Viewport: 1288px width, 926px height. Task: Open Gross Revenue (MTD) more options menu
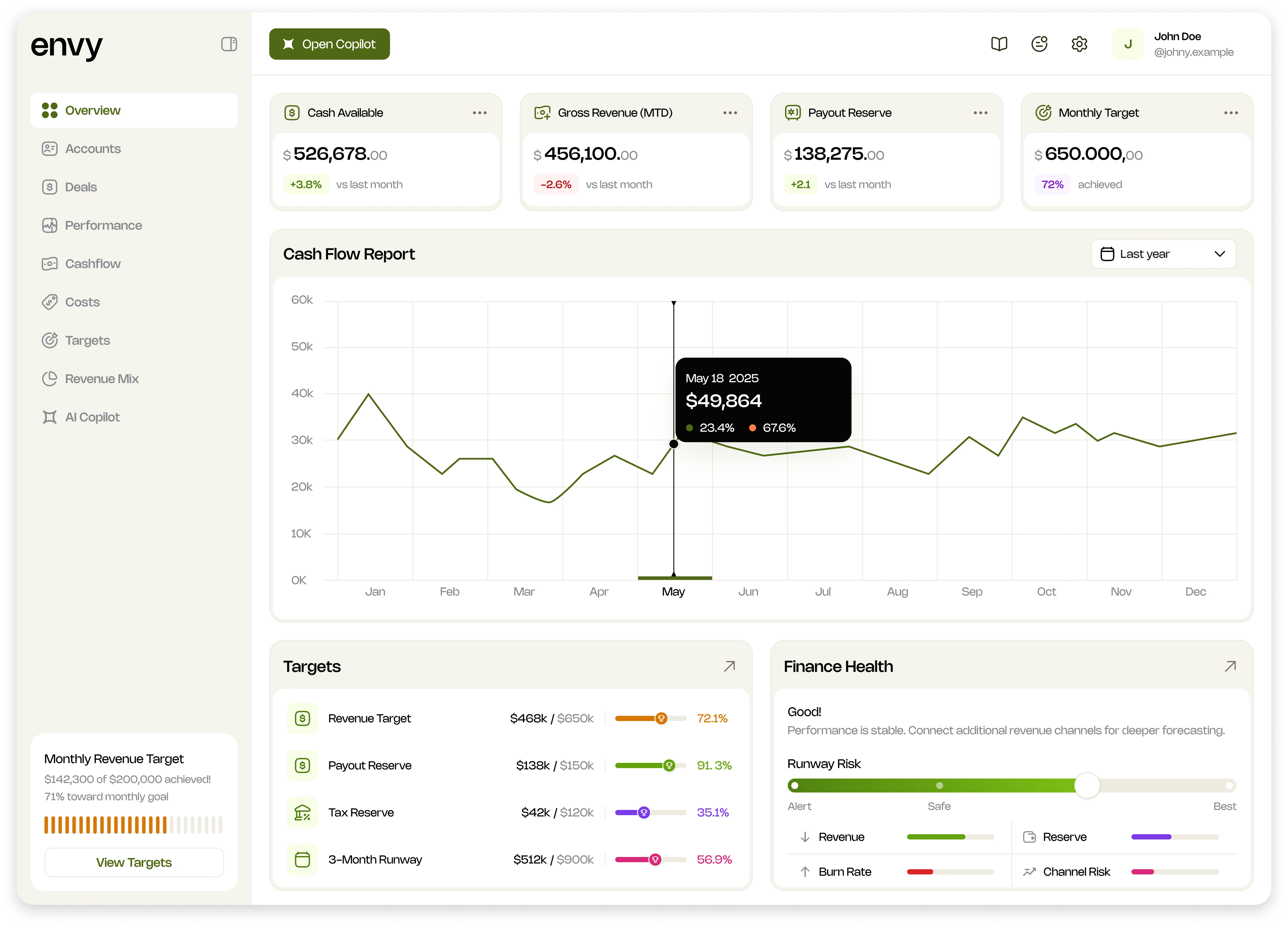[x=730, y=112]
